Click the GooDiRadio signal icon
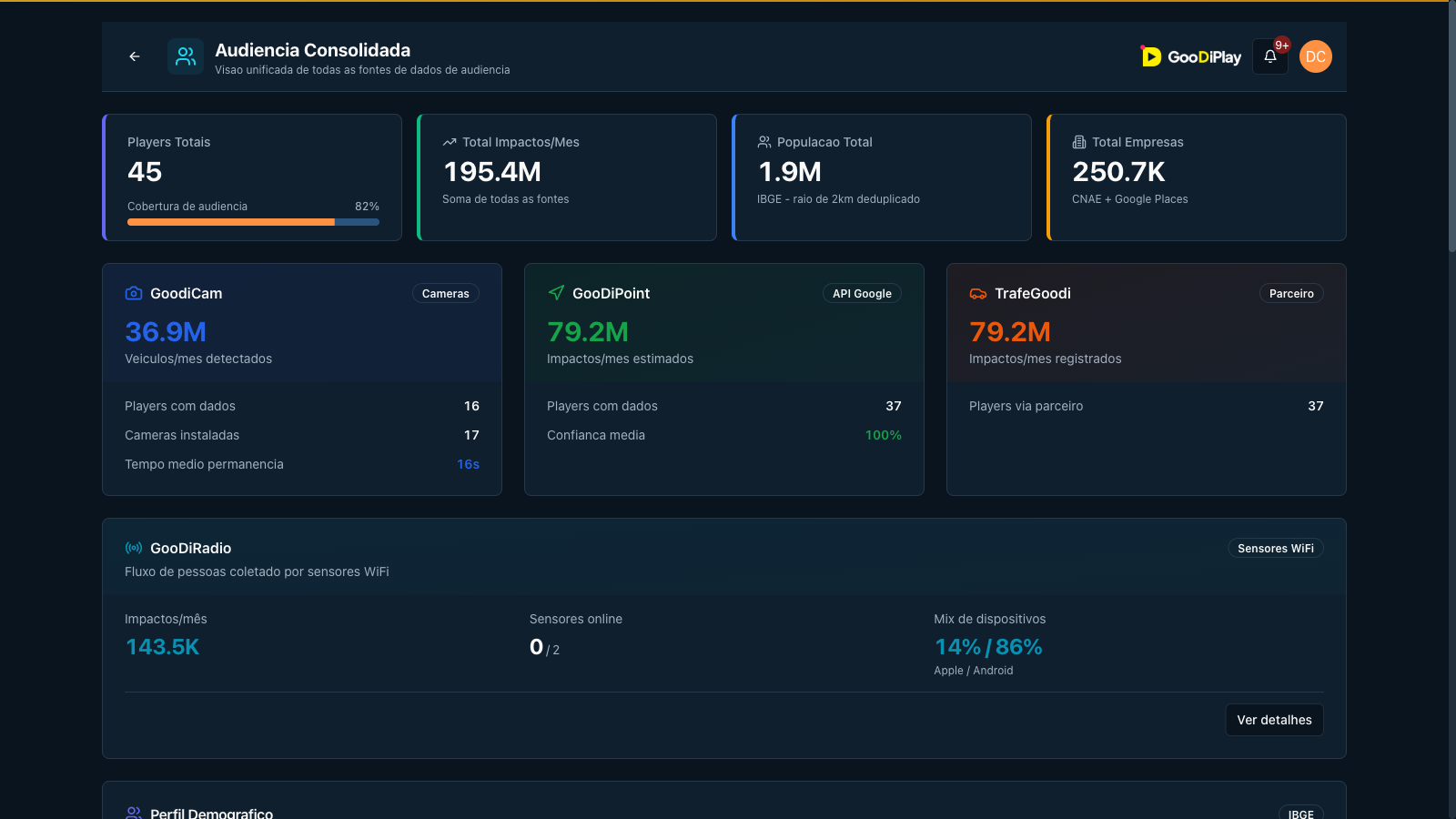This screenshot has height=819, width=1456. [134, 548]
